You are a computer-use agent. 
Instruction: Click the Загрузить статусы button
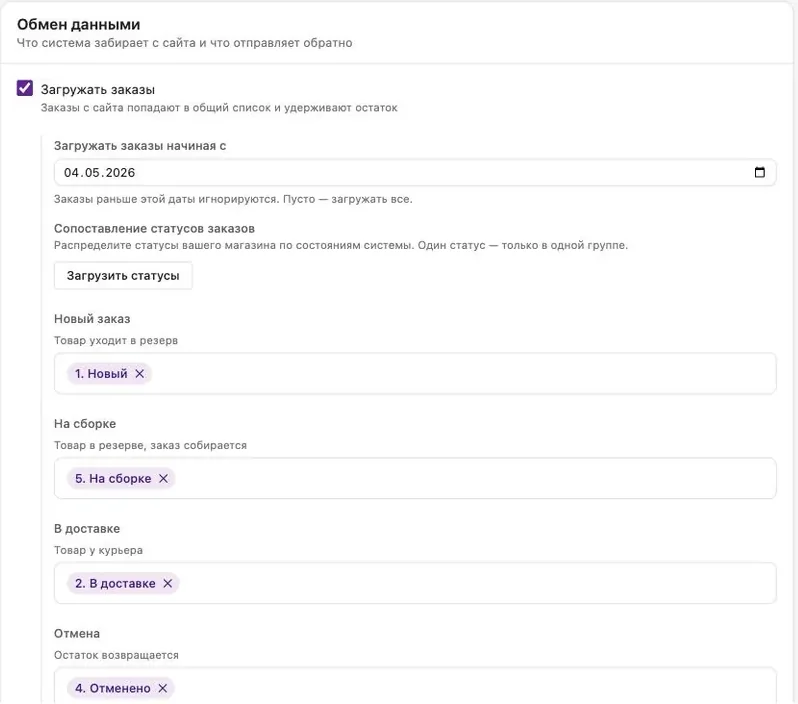(123, 275)
